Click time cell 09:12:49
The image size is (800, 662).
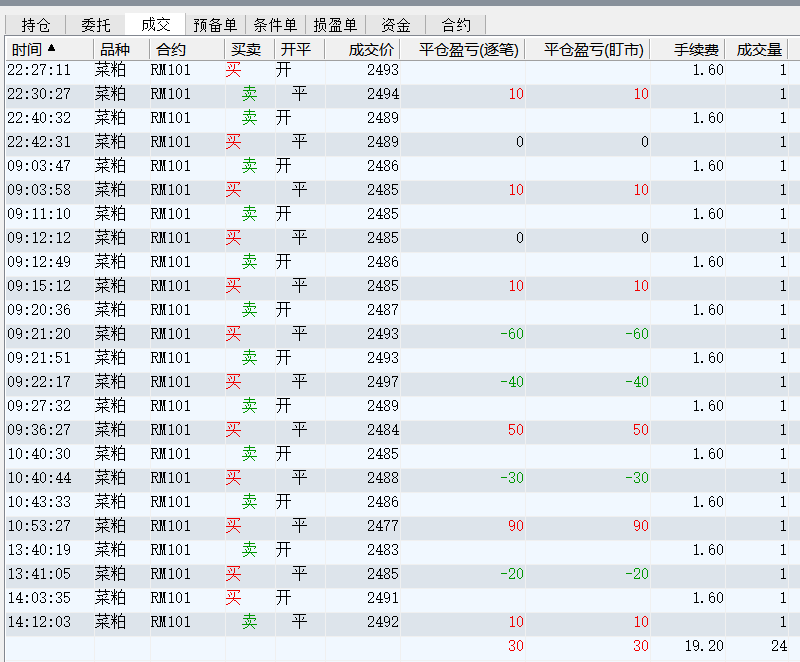39,262
